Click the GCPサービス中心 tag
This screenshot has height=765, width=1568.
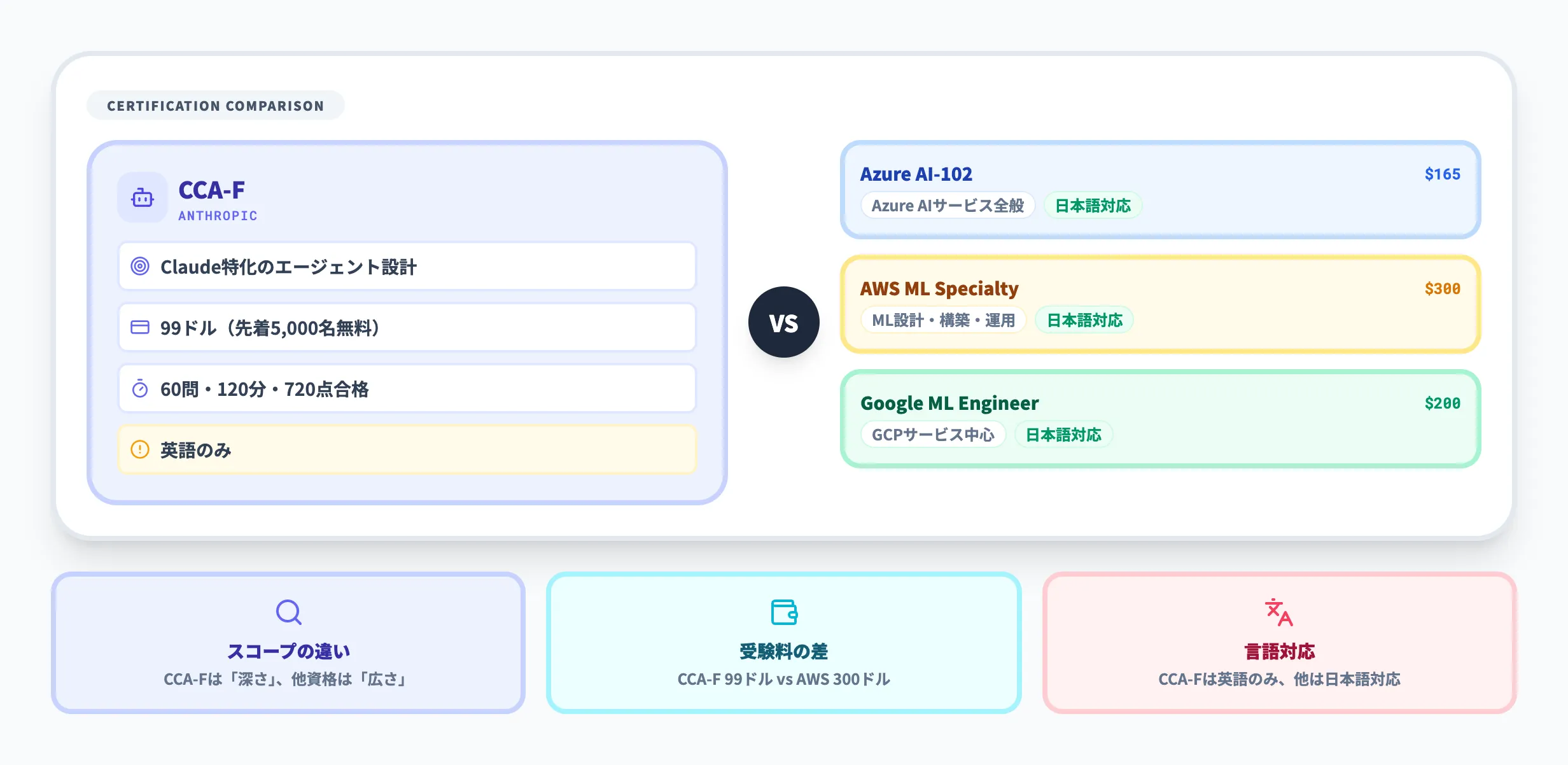tap(933, 435)
